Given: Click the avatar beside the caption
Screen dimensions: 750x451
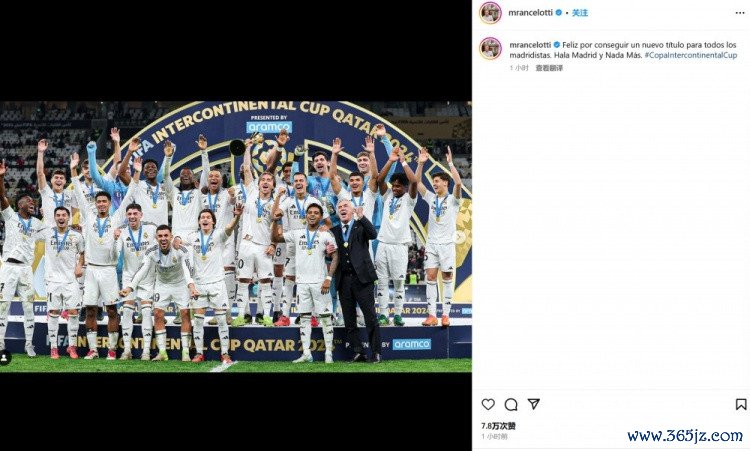Looking at the screenshot, I should [490, 48].
